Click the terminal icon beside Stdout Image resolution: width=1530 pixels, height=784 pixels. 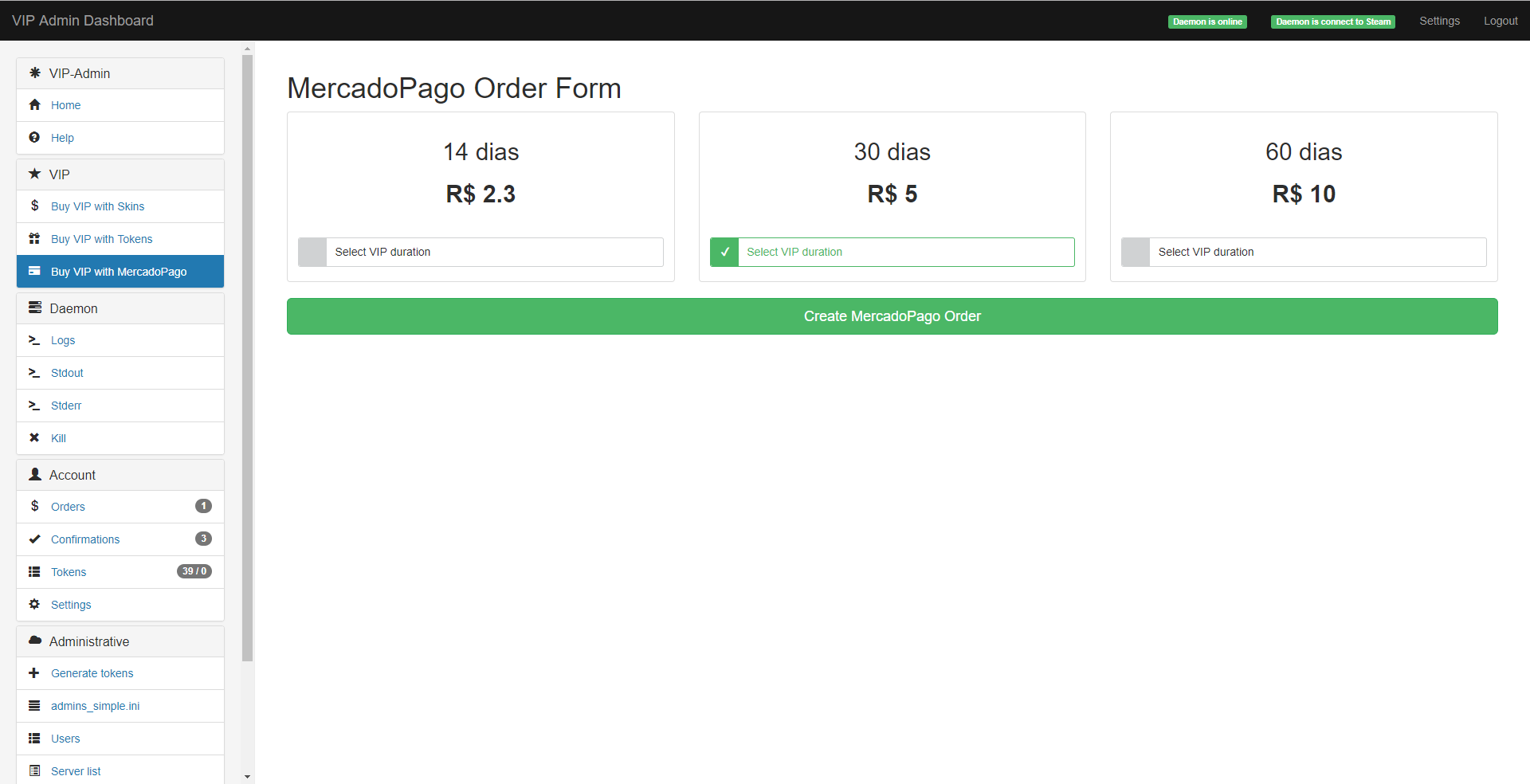click(34, 372)
